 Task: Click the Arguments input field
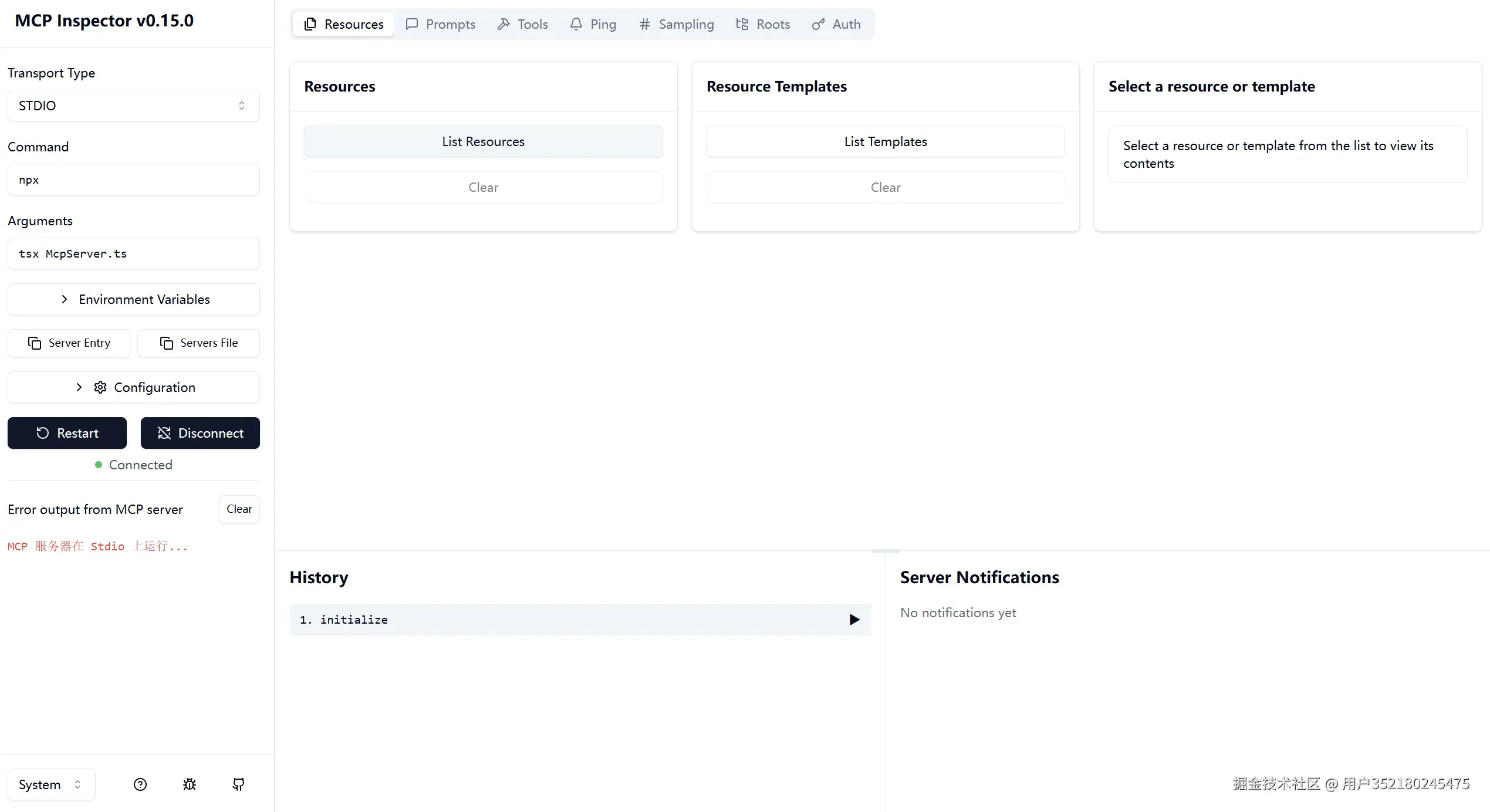click(133, 253)
